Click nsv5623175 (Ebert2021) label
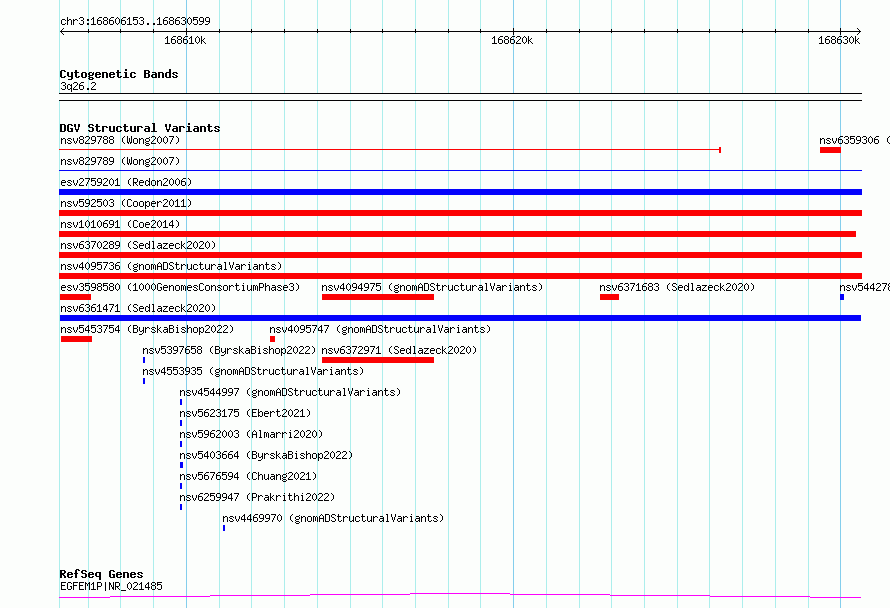This screenshot has height=608, width=890. point(245,413)
